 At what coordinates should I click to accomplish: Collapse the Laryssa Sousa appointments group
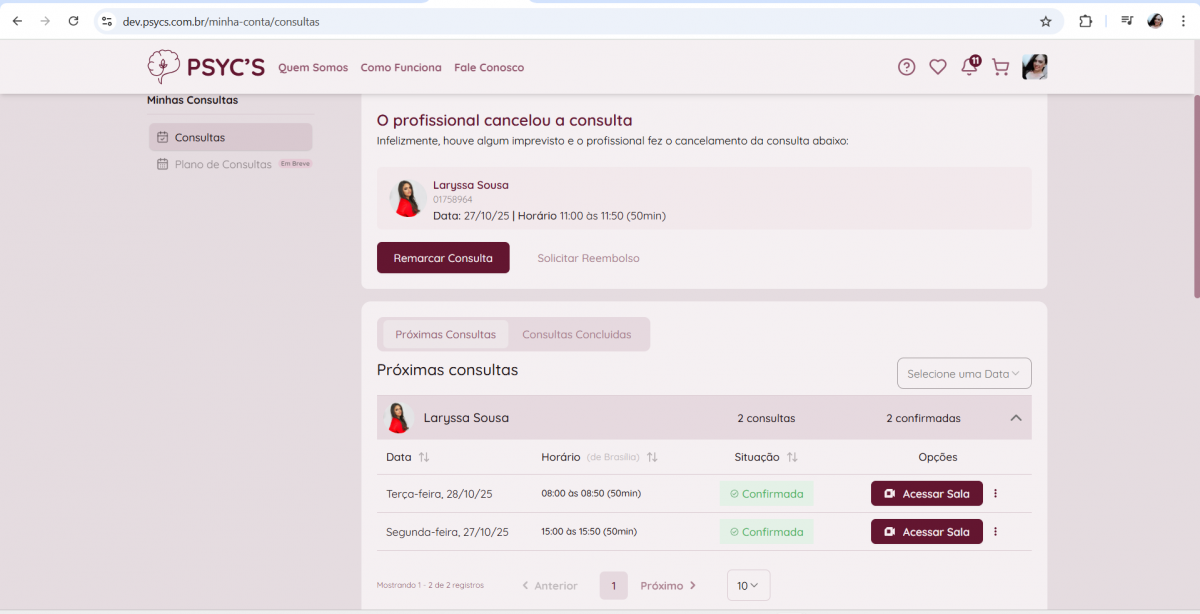coord(1016,418)
